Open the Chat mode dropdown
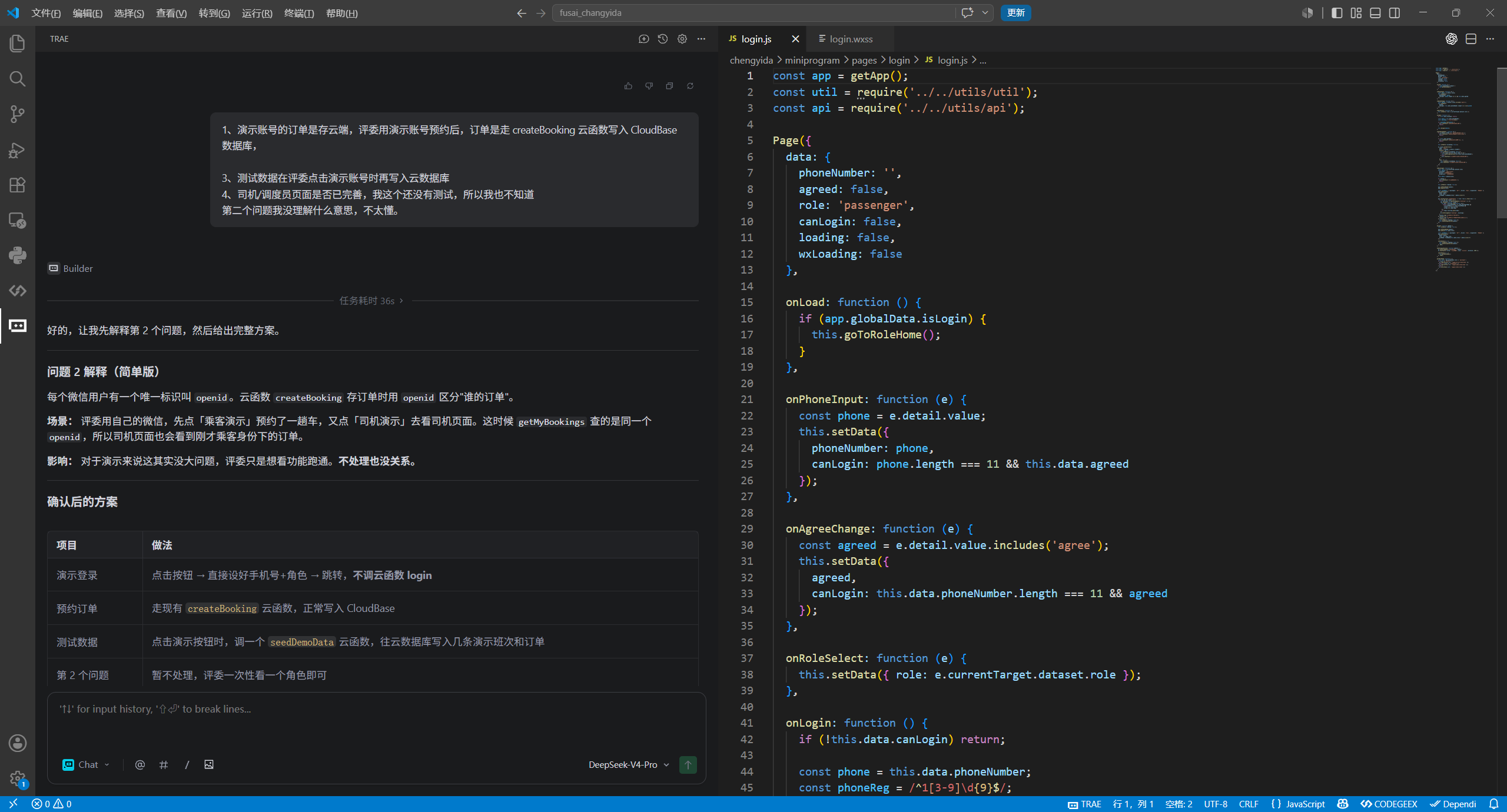1507x812 pixels. click(86, 764)
